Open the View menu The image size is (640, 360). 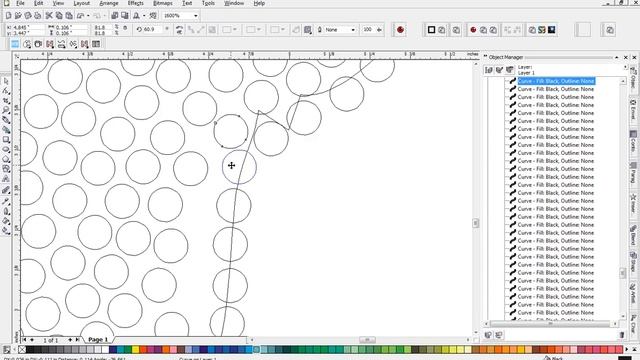pos(58,3)
